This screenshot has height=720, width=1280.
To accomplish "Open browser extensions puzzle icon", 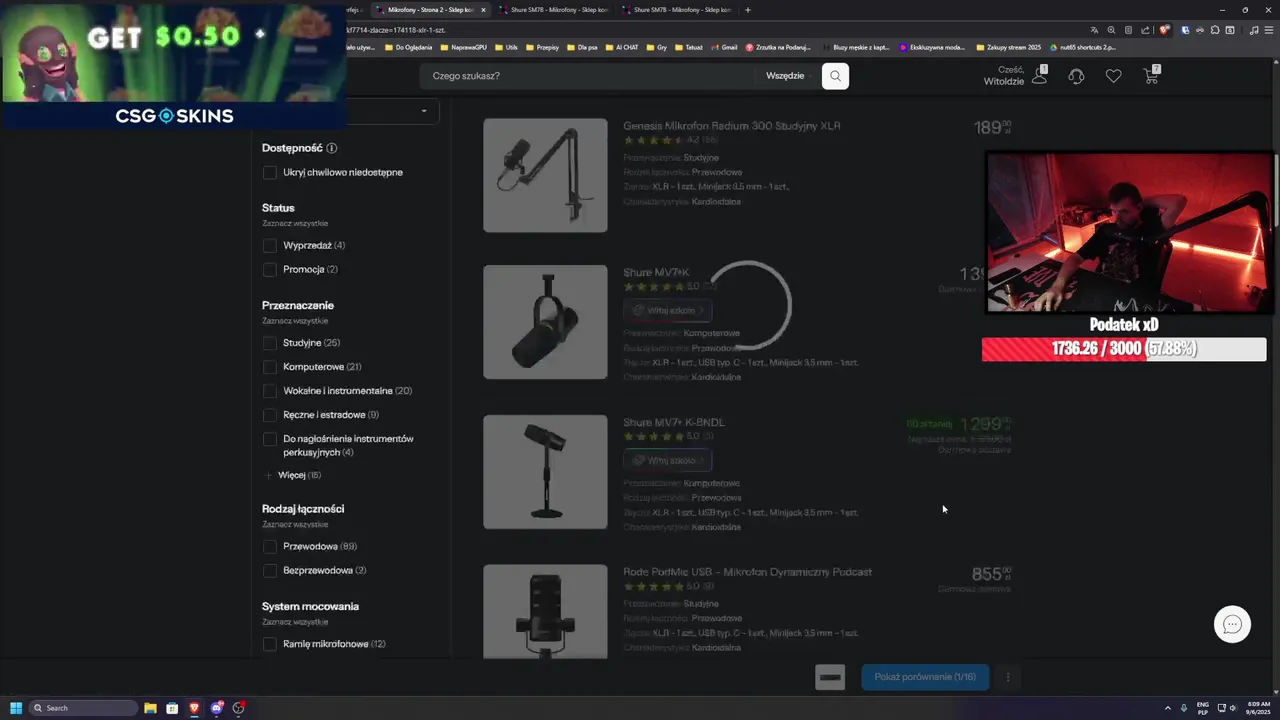I will [x=1215, y=30].
